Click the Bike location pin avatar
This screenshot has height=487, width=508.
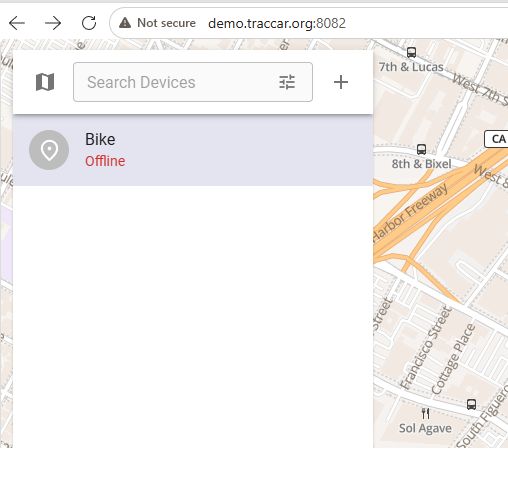click(x=49, y=150)
